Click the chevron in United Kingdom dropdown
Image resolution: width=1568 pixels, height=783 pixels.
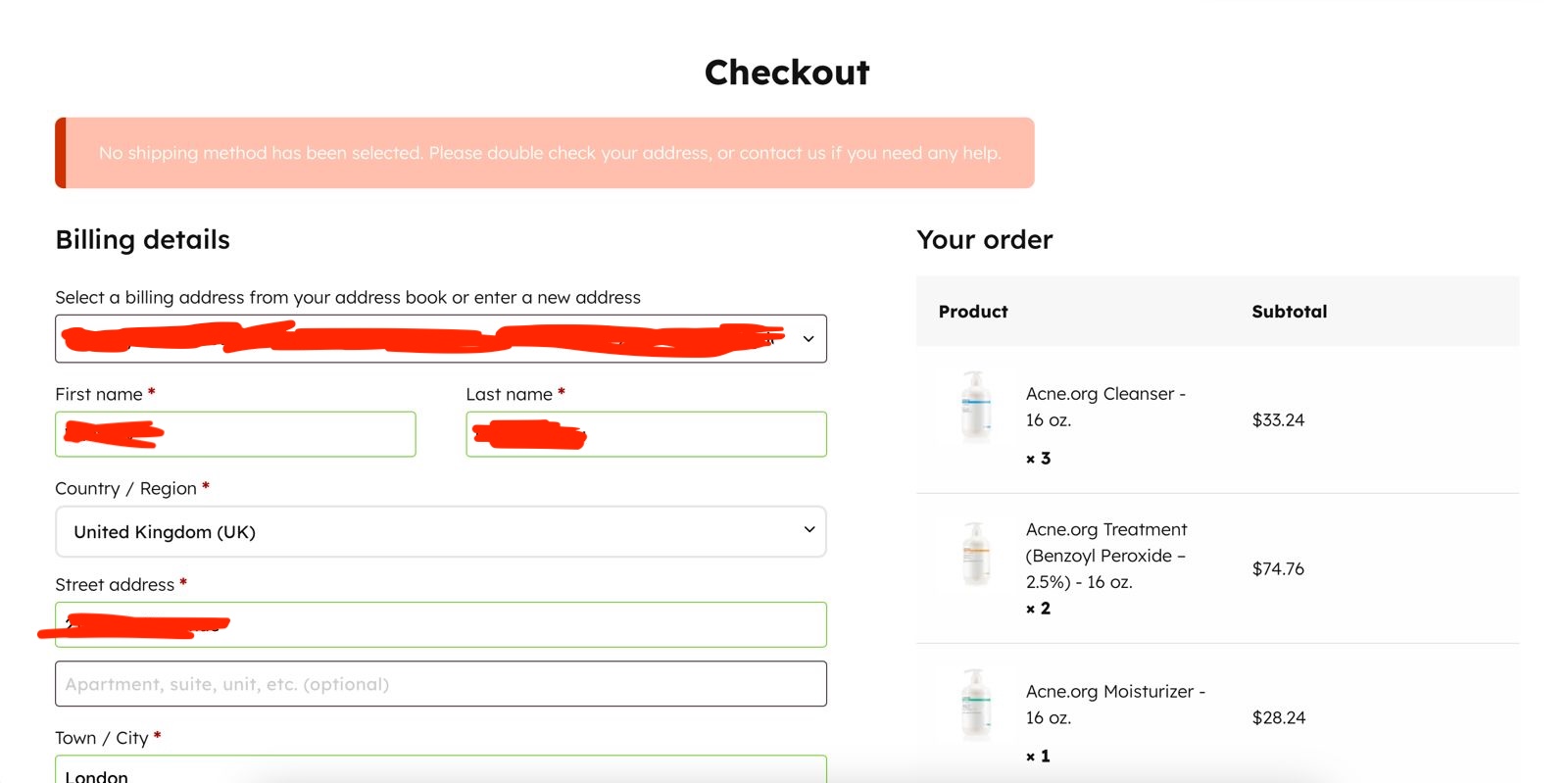809,530
